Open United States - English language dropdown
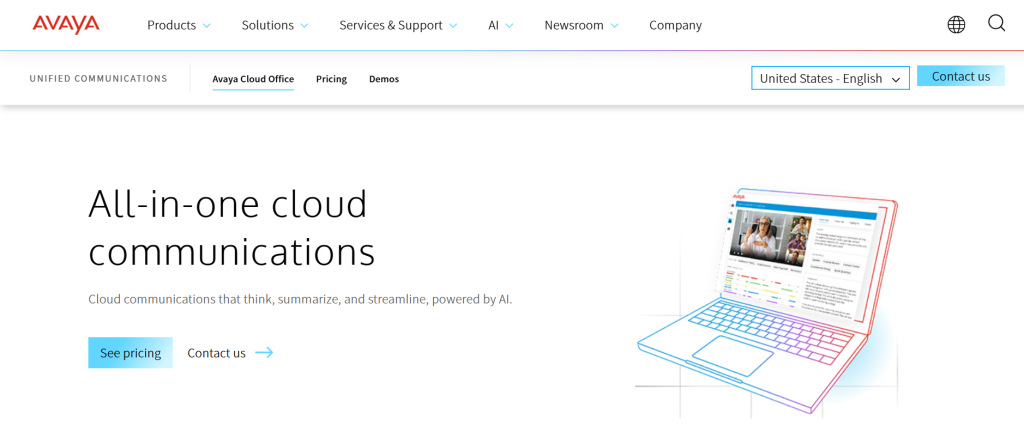 pyautogui.click(x=830, y=78)
